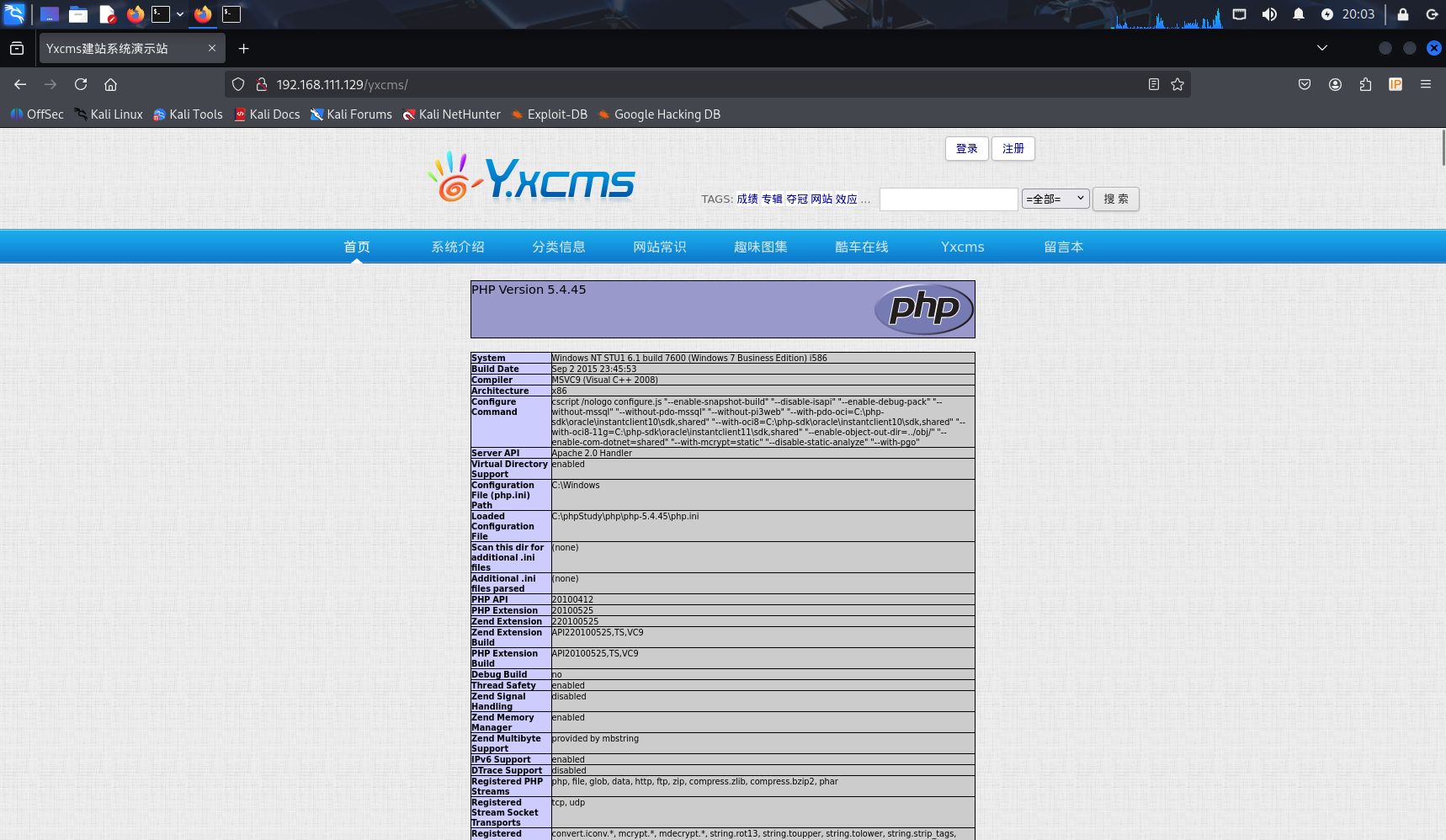Screen dimensions: 1446x840
Task: Launch Firefox from the panel launcher
Action: tap(136, 14)
